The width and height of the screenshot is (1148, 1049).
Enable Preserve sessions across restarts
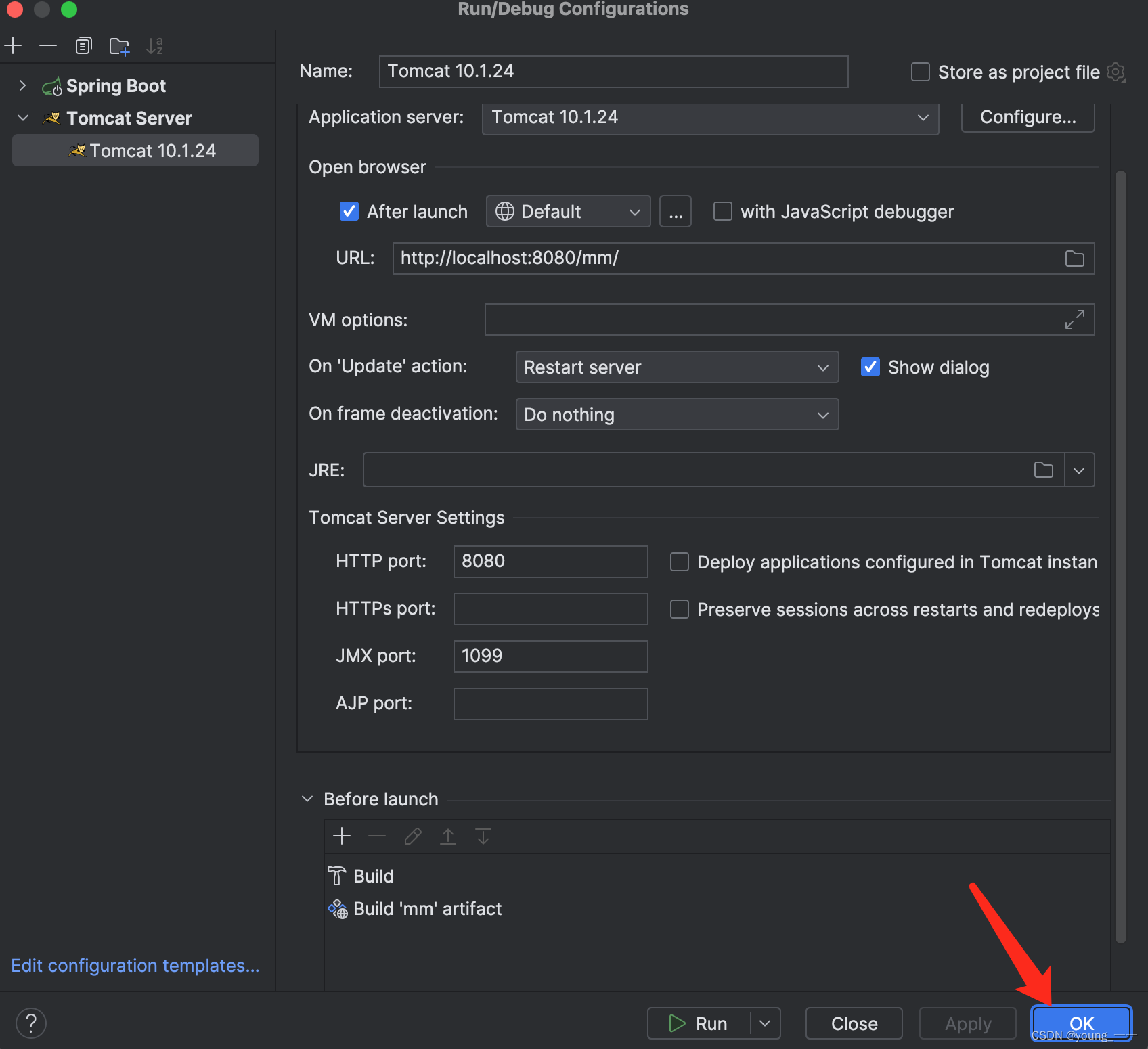680,609
